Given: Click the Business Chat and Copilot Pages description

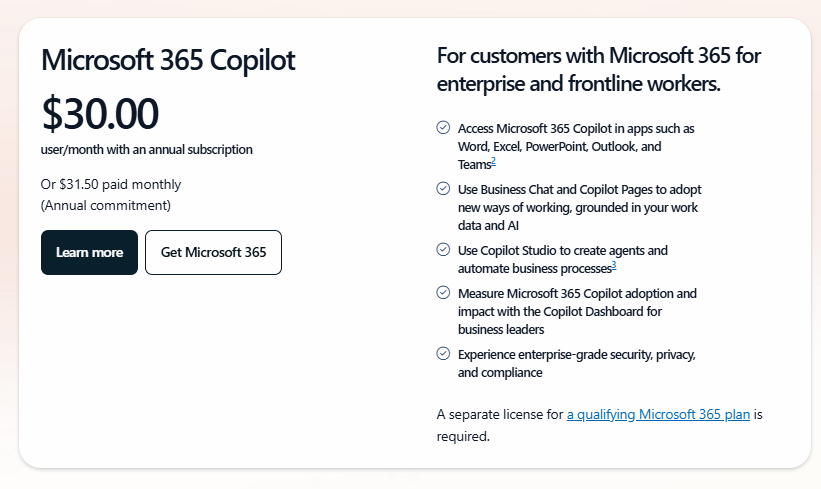Looking at the screenshot, I should (580, 207).
